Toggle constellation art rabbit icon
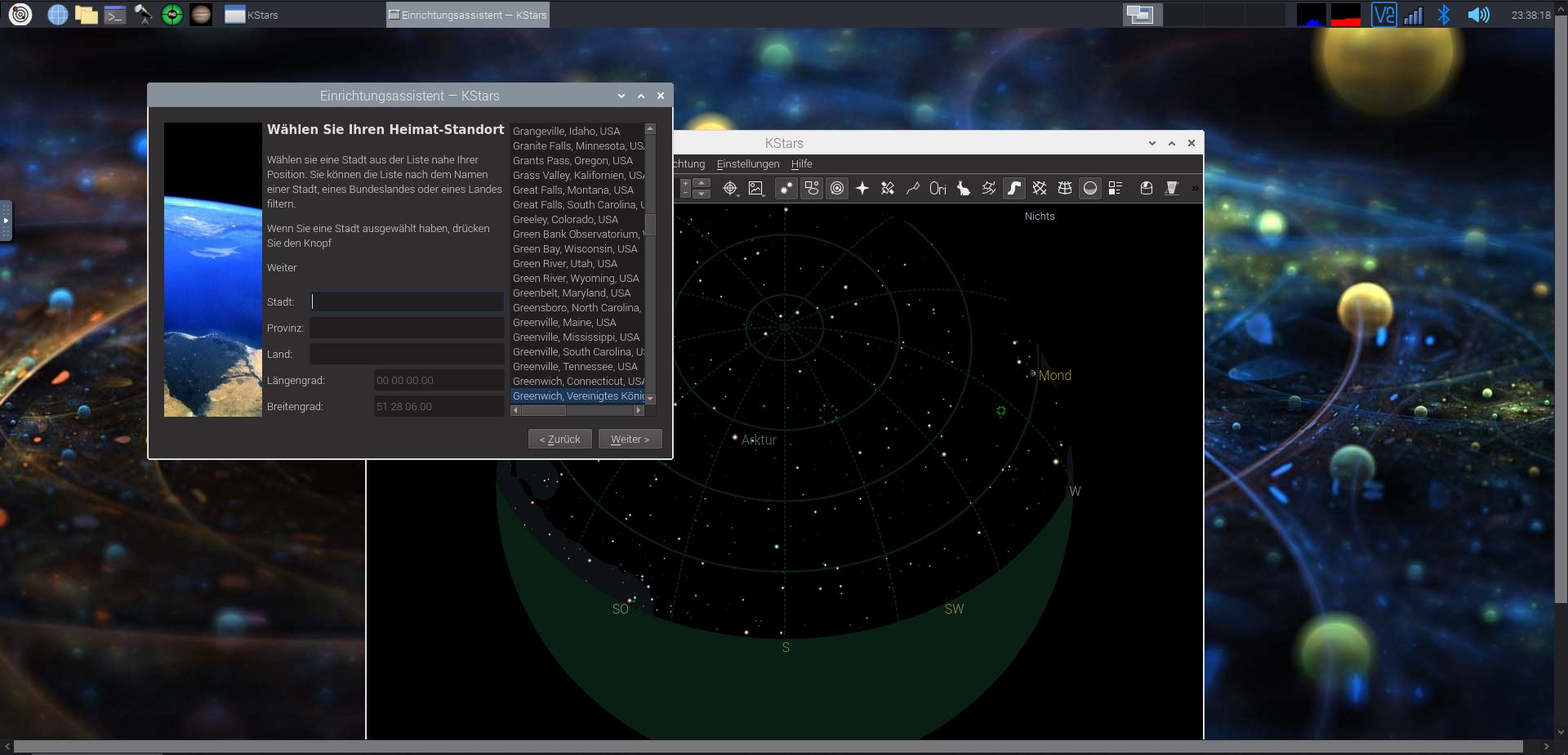This screenshot has width=1568, height=755. [x=964, y=189]
